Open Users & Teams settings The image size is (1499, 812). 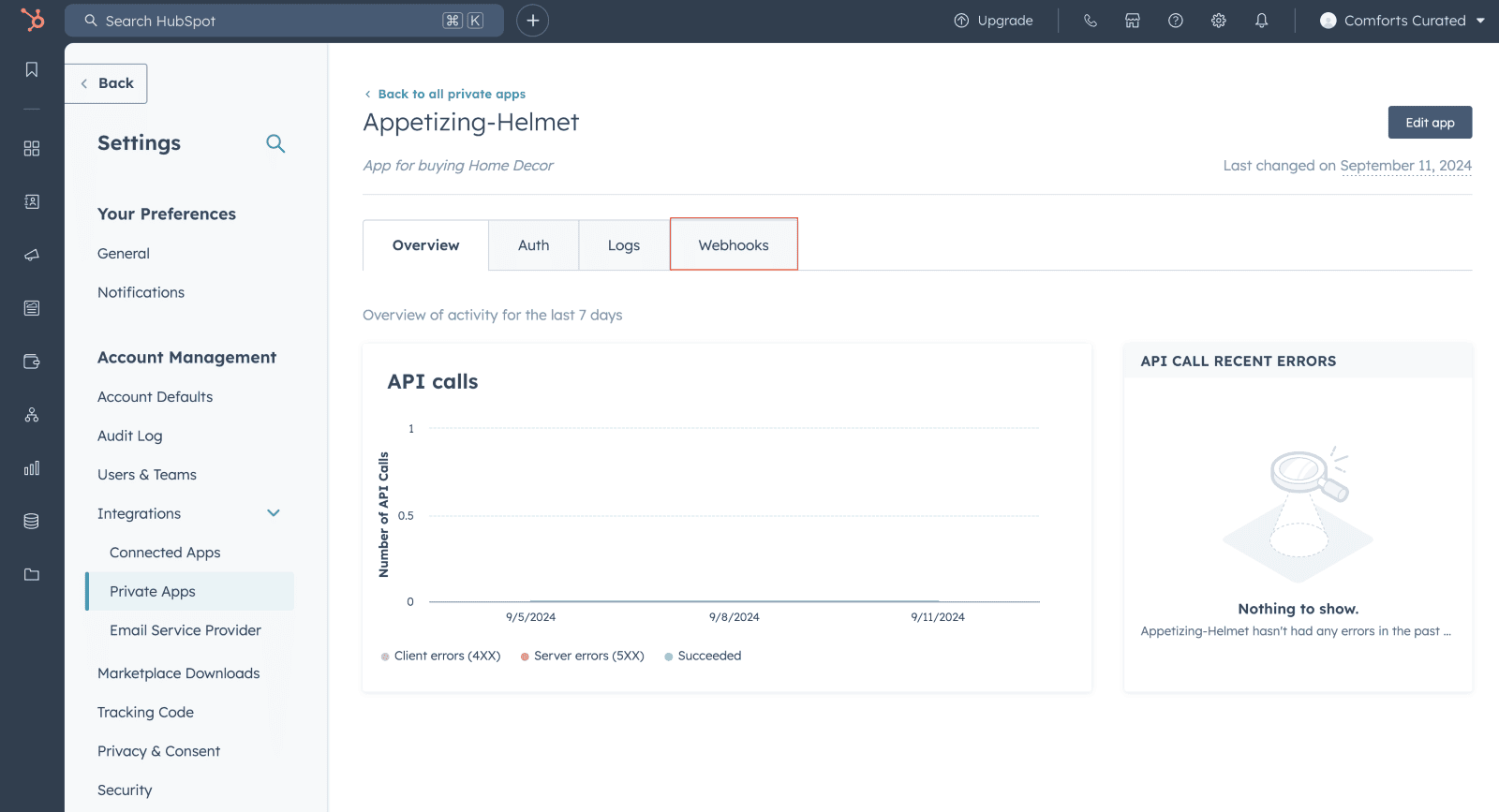(147, 475)
